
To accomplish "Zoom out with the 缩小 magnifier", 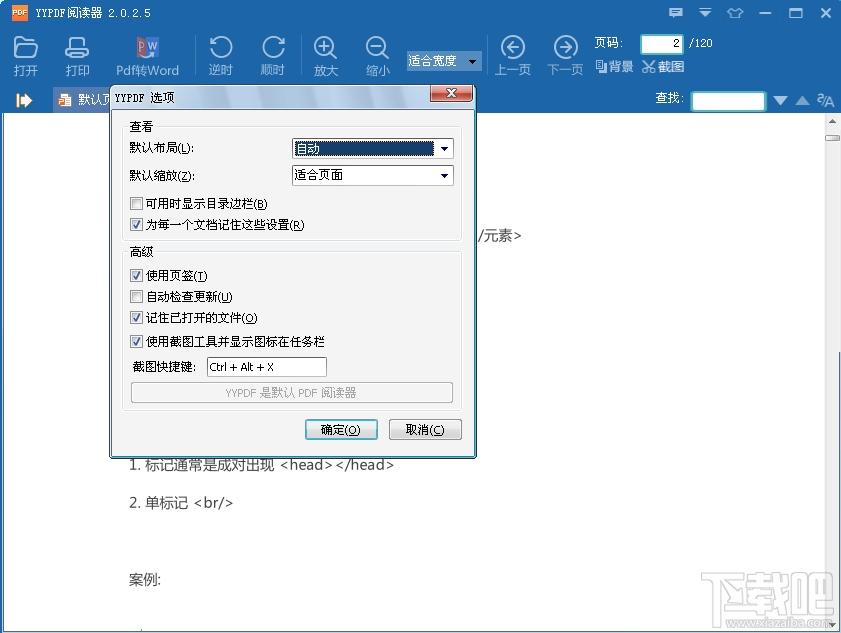I will (377, 56).
